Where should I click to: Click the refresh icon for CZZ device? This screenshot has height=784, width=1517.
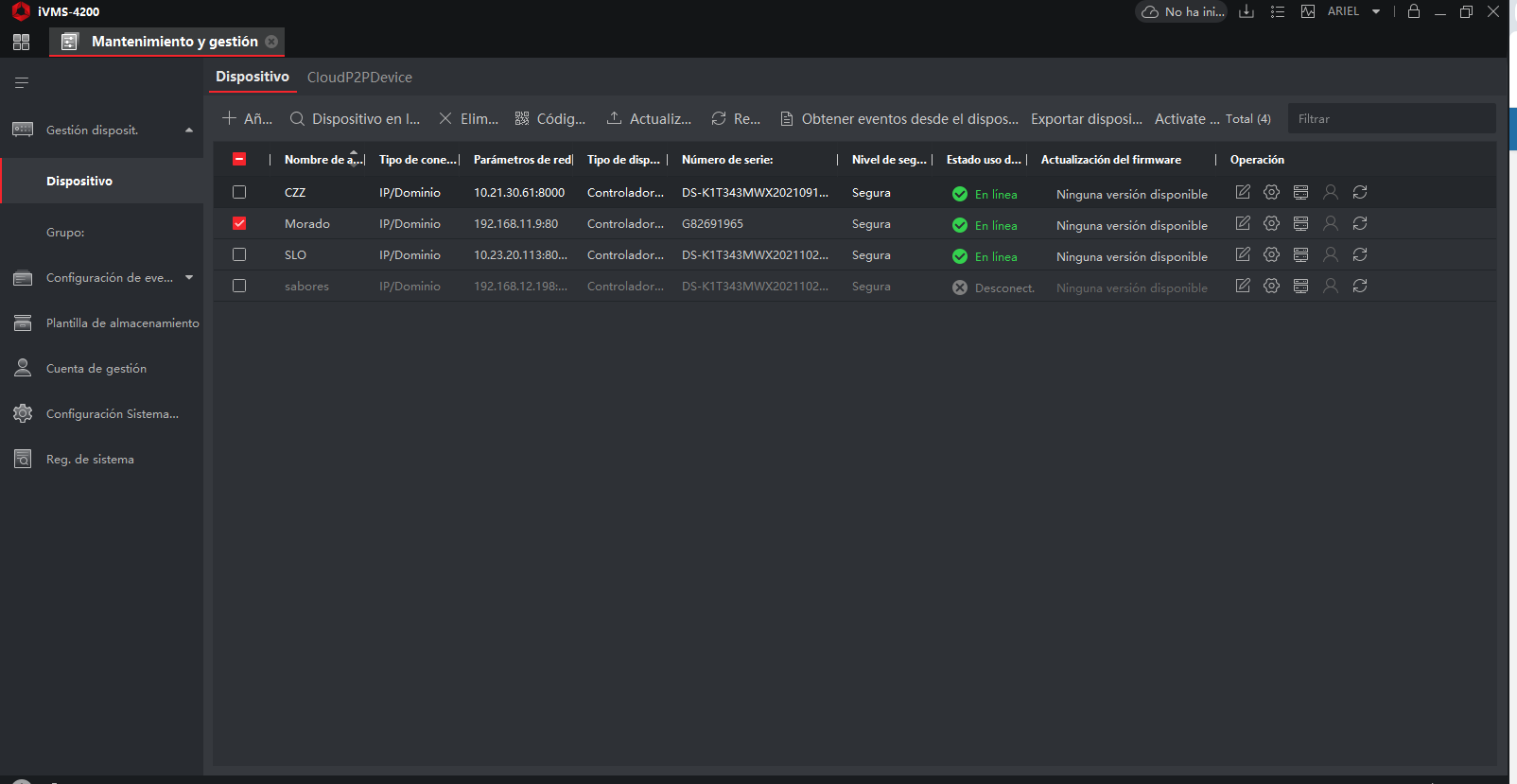(x=1360, y=192)
